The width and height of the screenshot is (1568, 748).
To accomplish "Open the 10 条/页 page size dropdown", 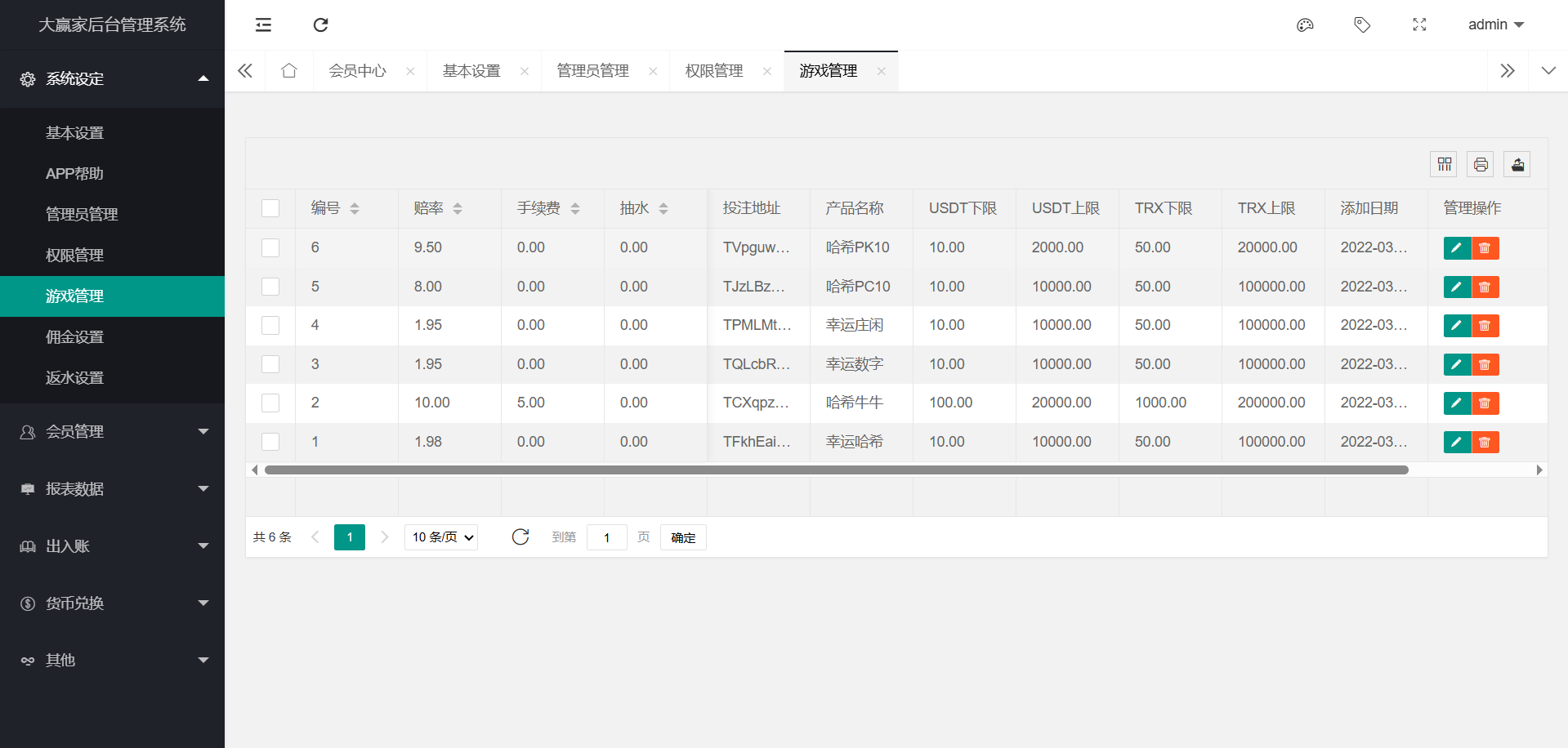I will tap(441, 537).
